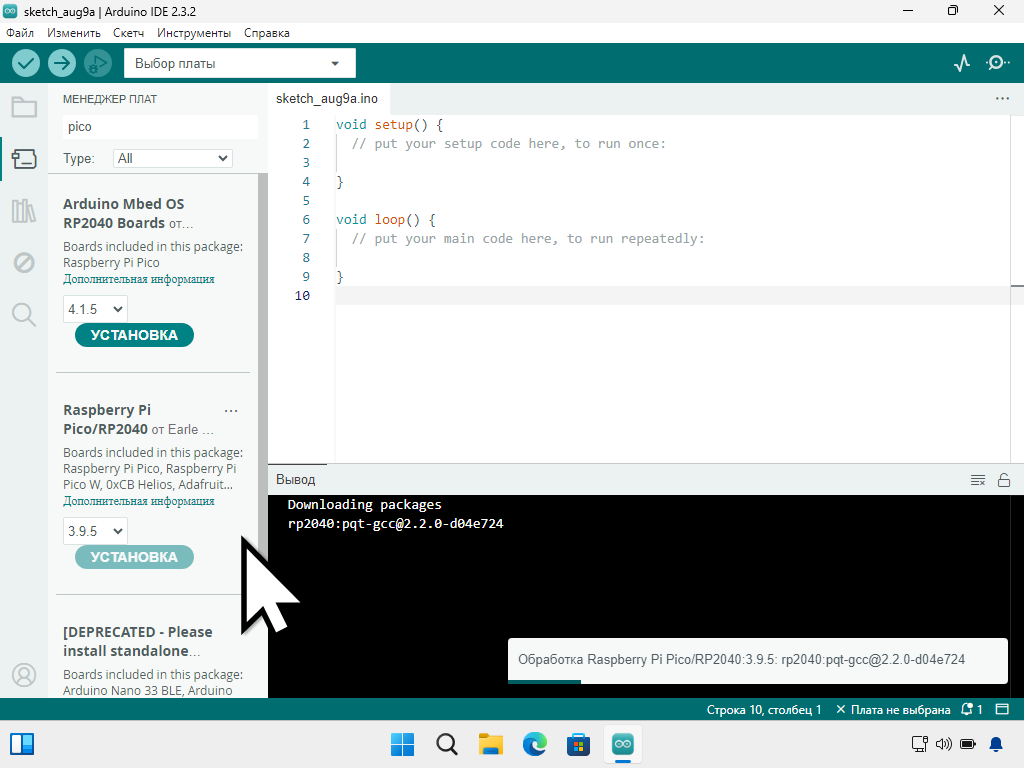This screenshot has width=1024, height=768.
Task: Click the void loop() code line
Action: (385, 220)
